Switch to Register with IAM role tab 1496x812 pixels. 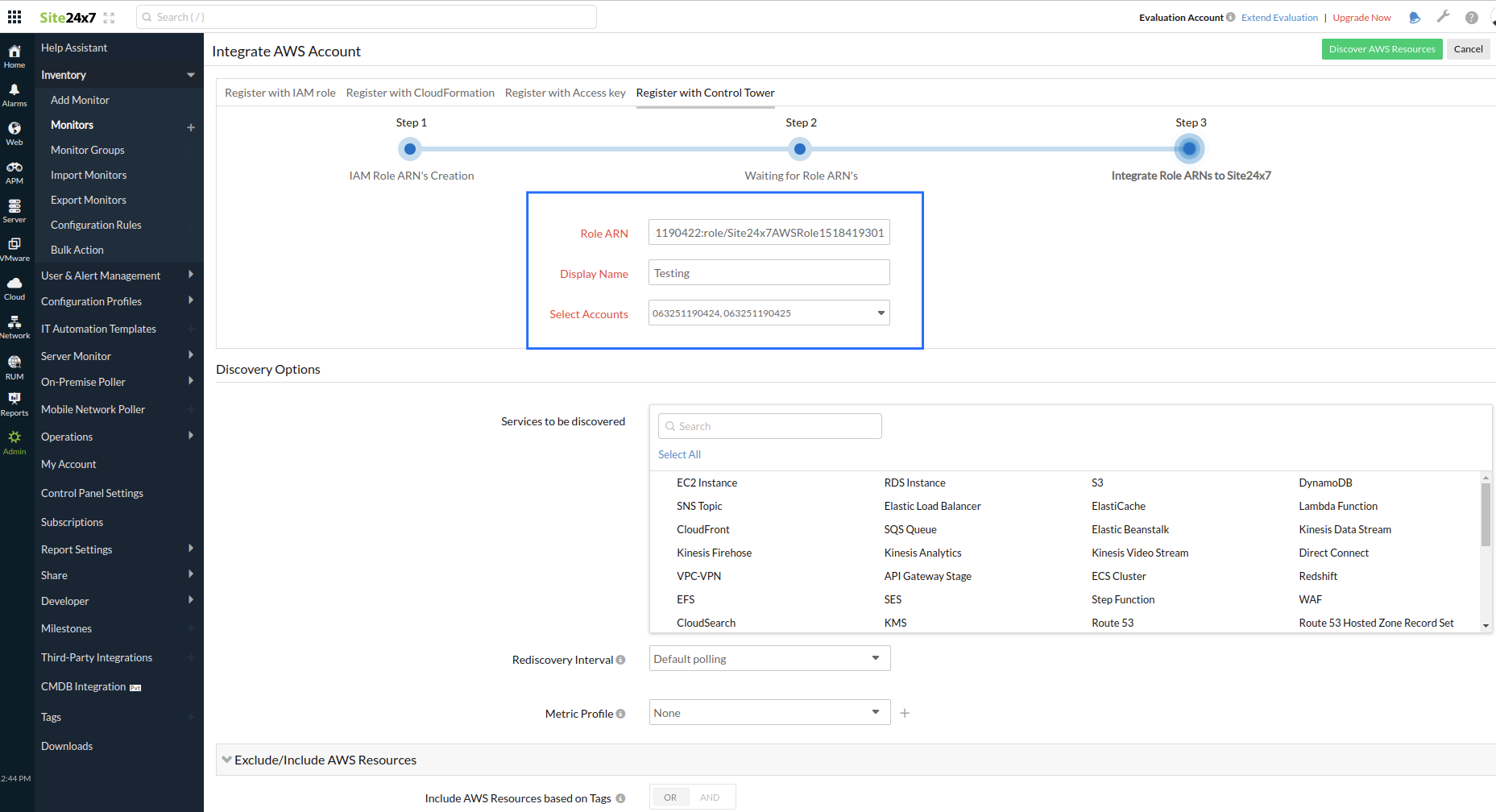tap(280, 93)
